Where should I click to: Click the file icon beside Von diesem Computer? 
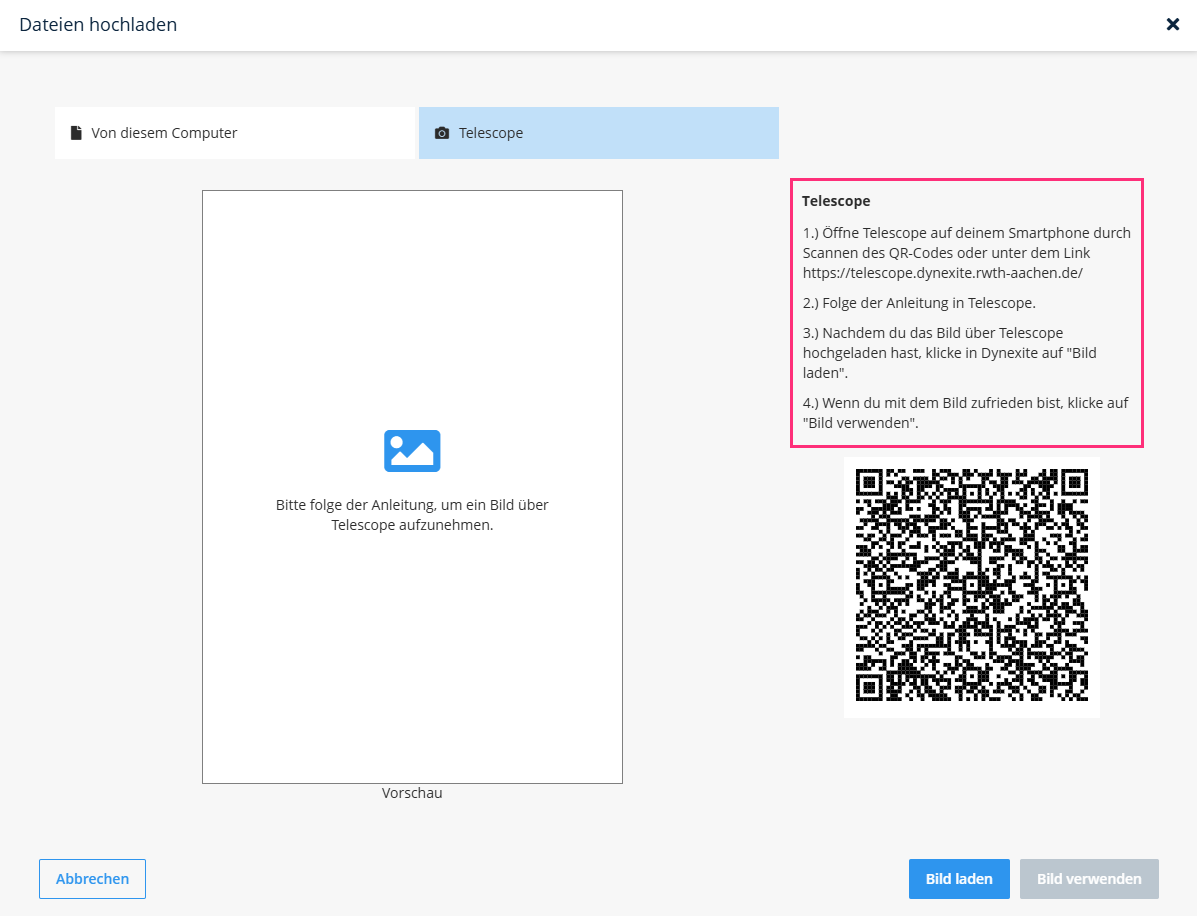click(76, 133)
